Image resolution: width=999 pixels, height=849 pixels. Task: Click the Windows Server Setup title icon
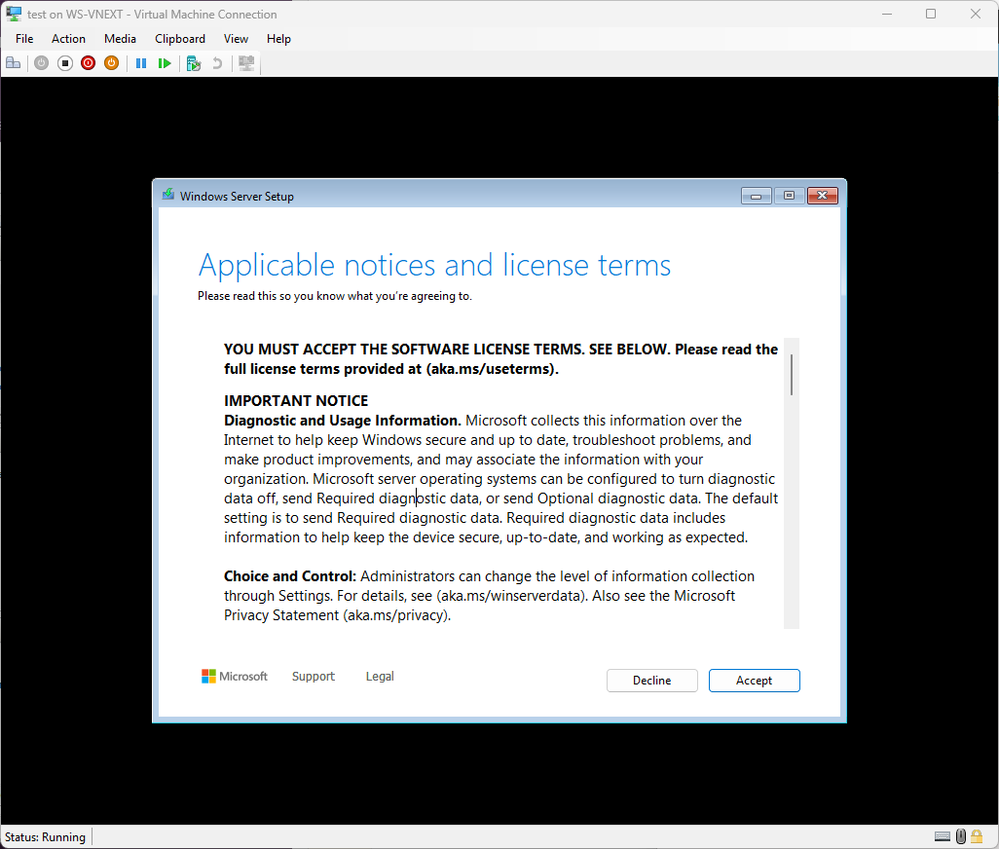pos(168,194)
